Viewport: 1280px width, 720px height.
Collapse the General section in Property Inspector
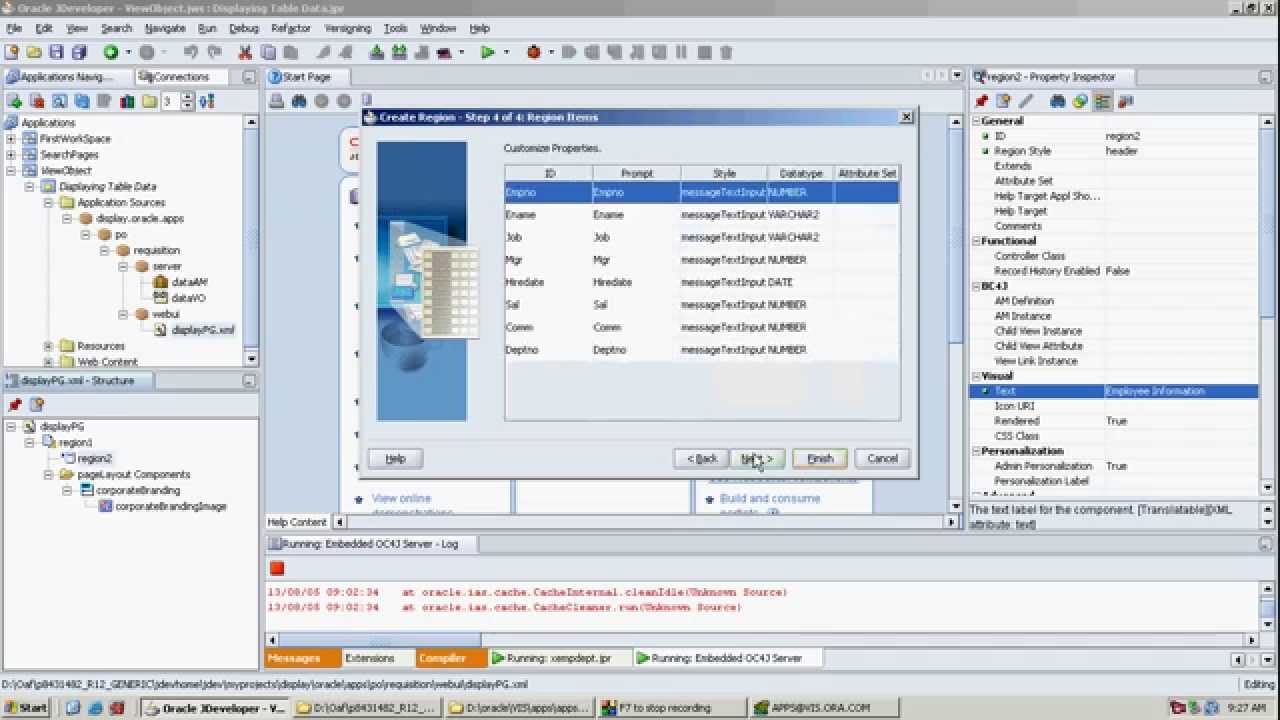click(976, 121)
